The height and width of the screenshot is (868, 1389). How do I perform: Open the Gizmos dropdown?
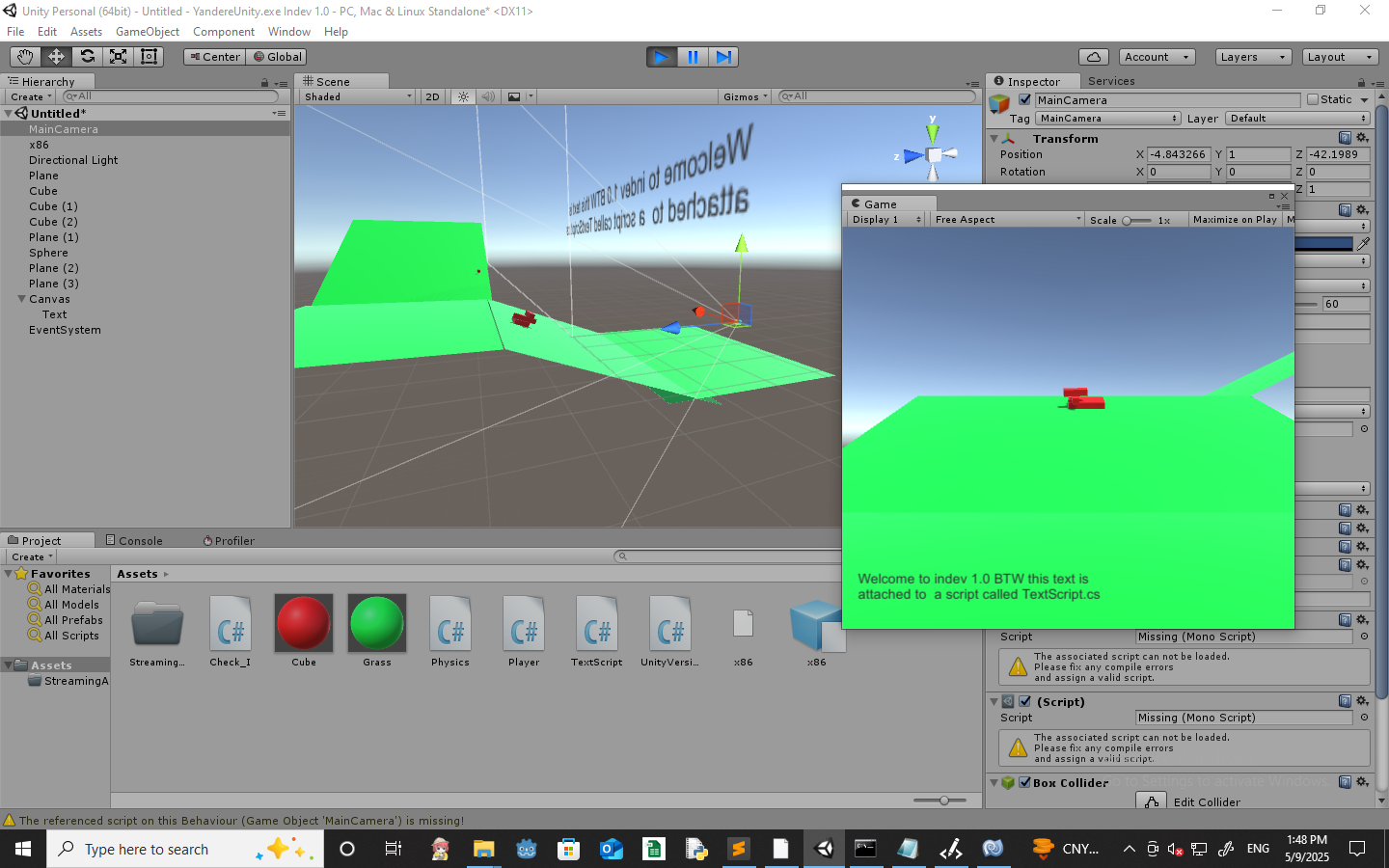746,96
